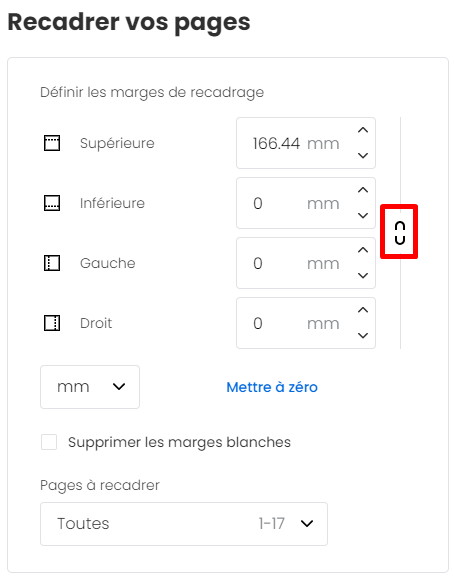Click the bottom margin icon beside Inférieure

(x=52, y=203)
